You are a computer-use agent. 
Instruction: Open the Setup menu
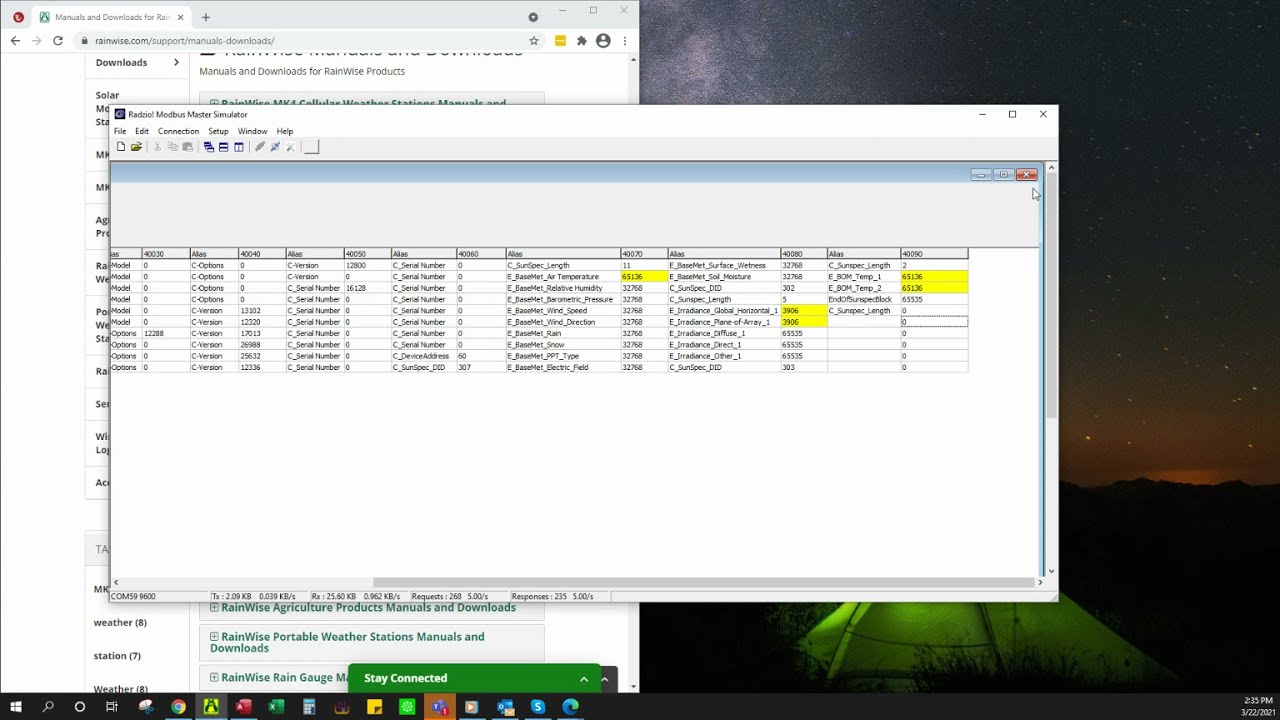(x=218, y=131)
